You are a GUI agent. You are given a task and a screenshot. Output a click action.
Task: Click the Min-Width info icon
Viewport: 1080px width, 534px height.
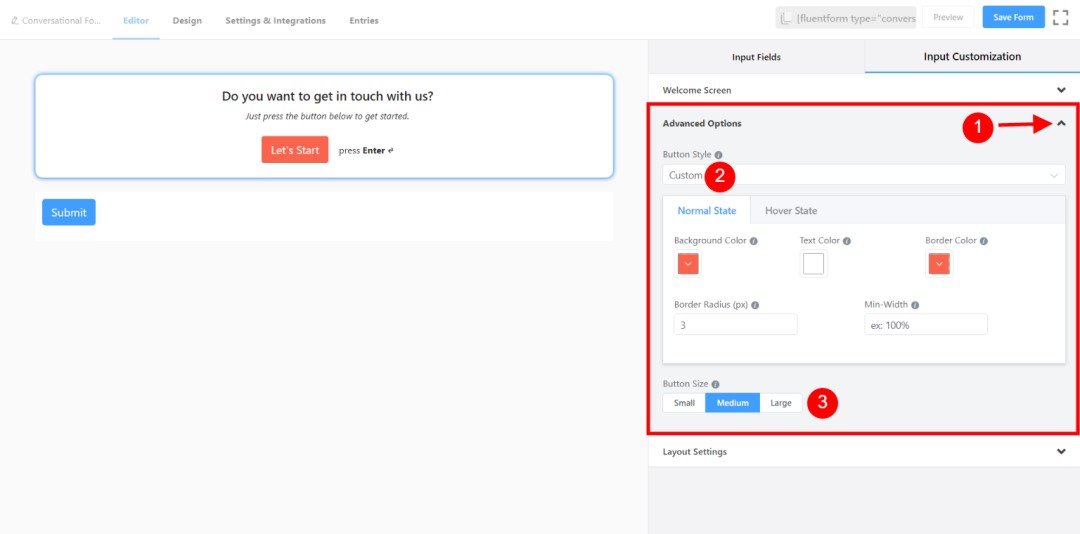point(915,305)
